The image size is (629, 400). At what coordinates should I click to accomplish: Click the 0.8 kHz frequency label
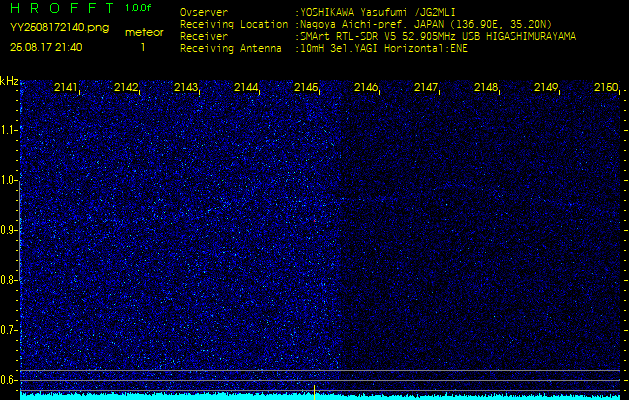pos(8,280)
